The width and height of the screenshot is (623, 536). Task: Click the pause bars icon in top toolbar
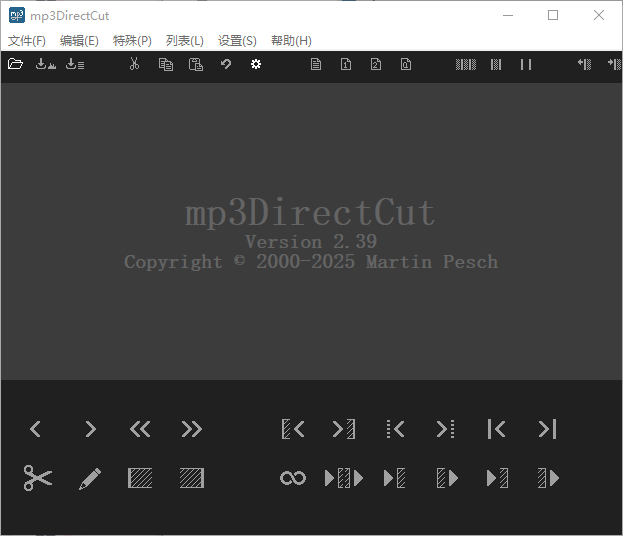[x=525, y=65]
